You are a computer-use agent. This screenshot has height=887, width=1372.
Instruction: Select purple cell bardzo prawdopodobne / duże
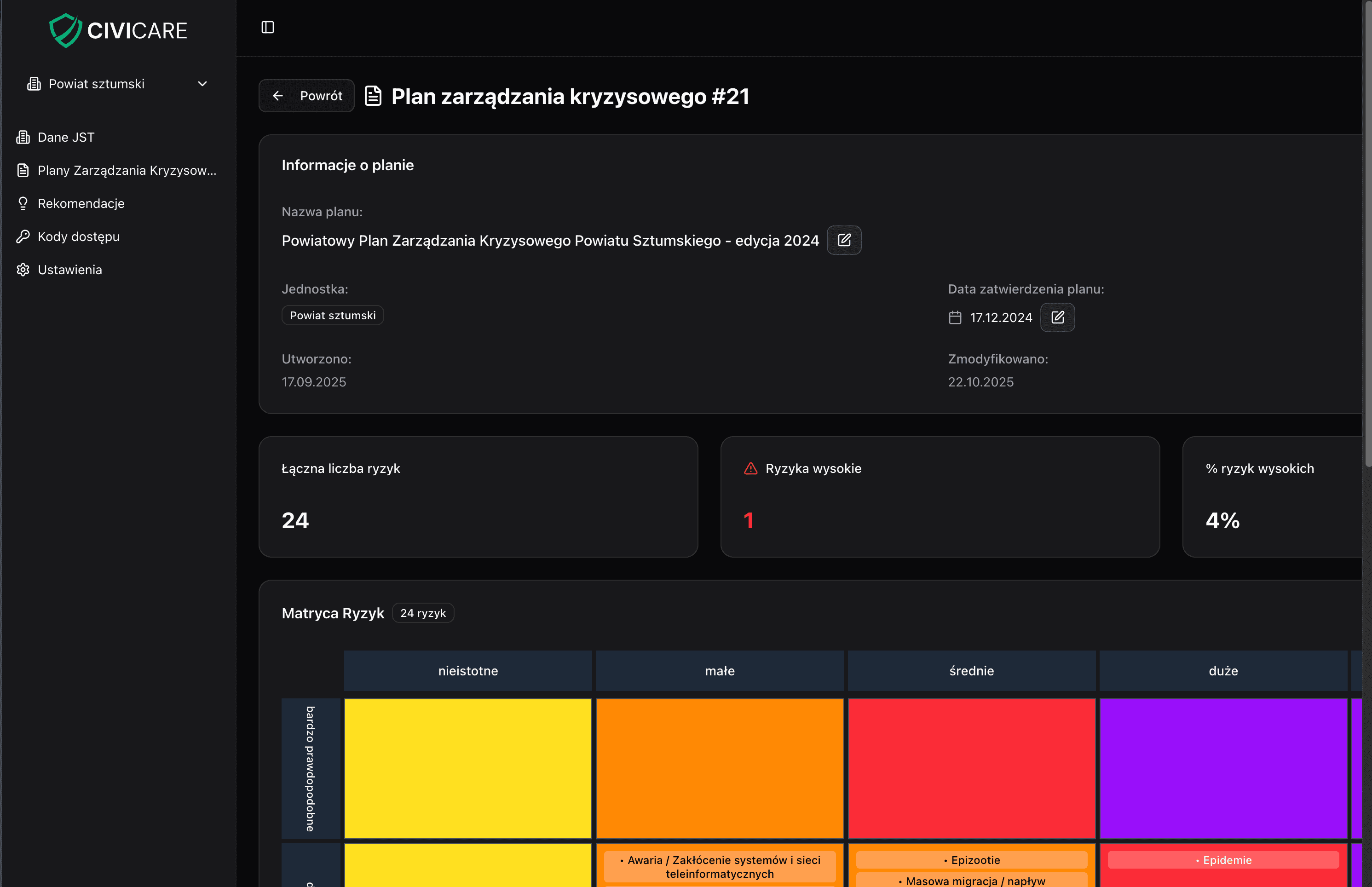(x=1223, y=768)
